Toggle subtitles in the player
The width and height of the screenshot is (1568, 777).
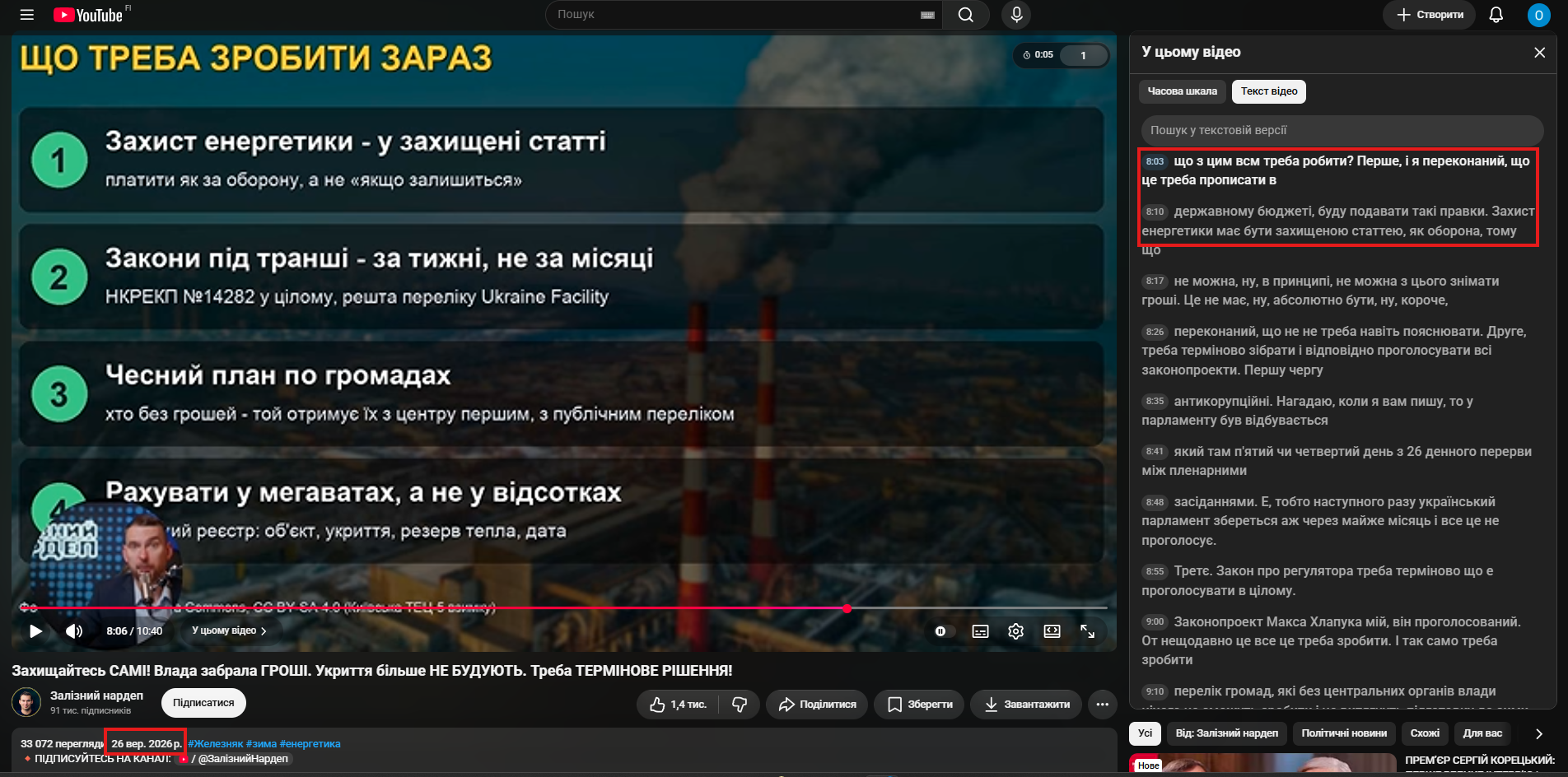[980, 631]
